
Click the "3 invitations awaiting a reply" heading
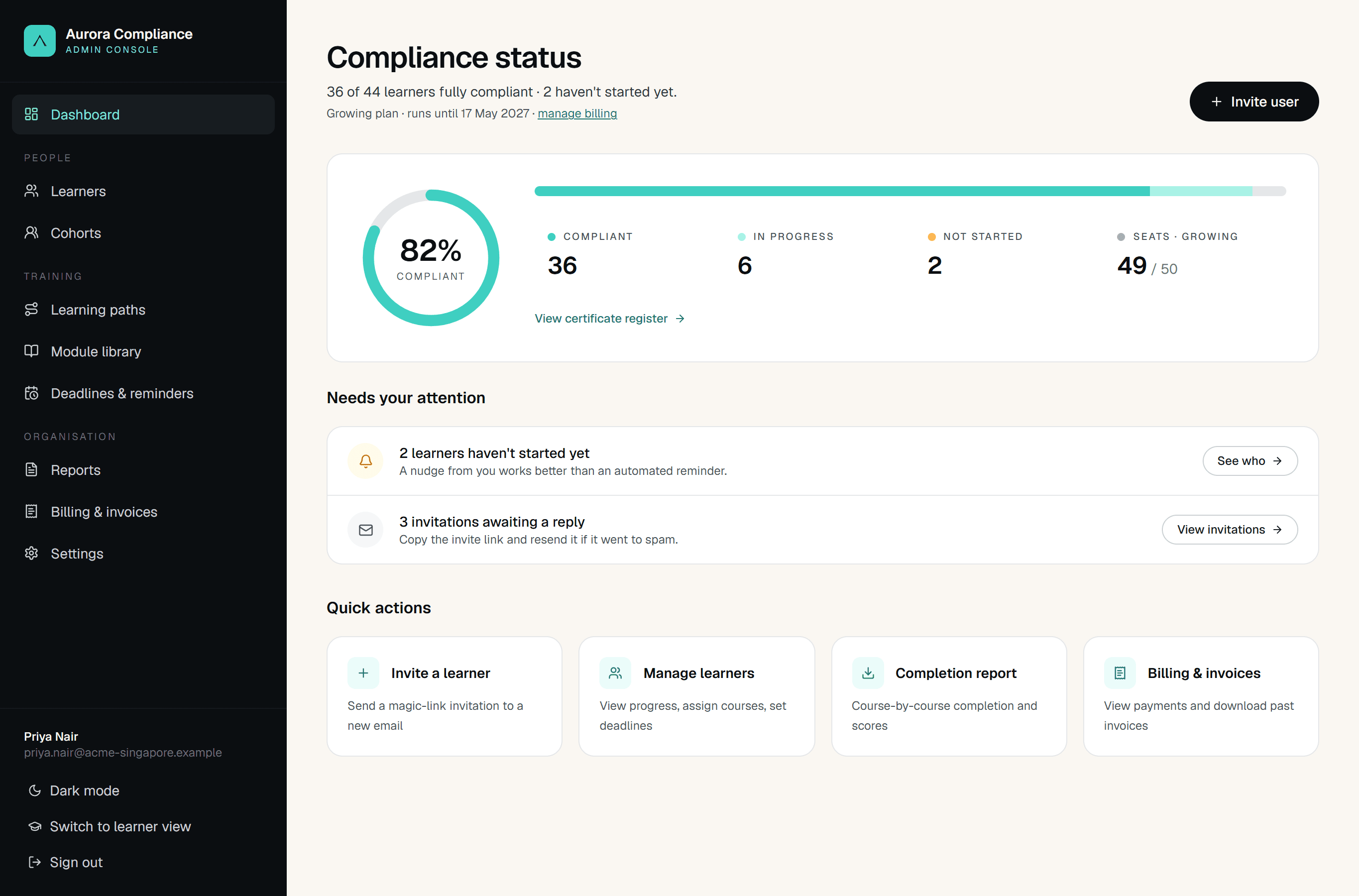(492, 522)
